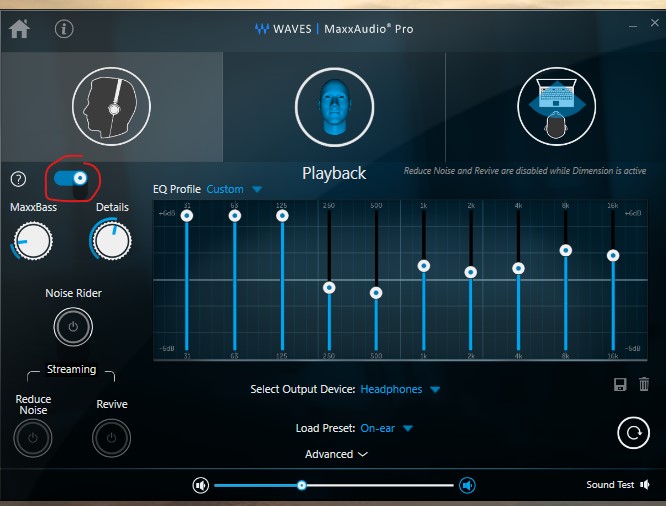Image resolution: width=666 pixels, height=506 pixels.
Task: Click the 4k EQ slider handle
Action: (x=518, y=269)
